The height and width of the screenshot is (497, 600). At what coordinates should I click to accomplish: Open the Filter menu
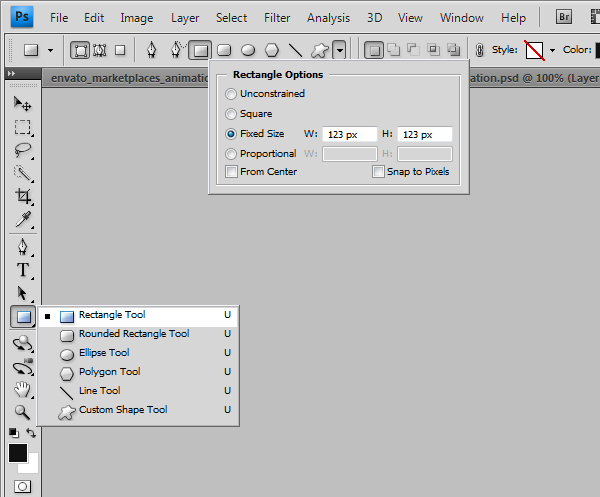tap(277, 18)
